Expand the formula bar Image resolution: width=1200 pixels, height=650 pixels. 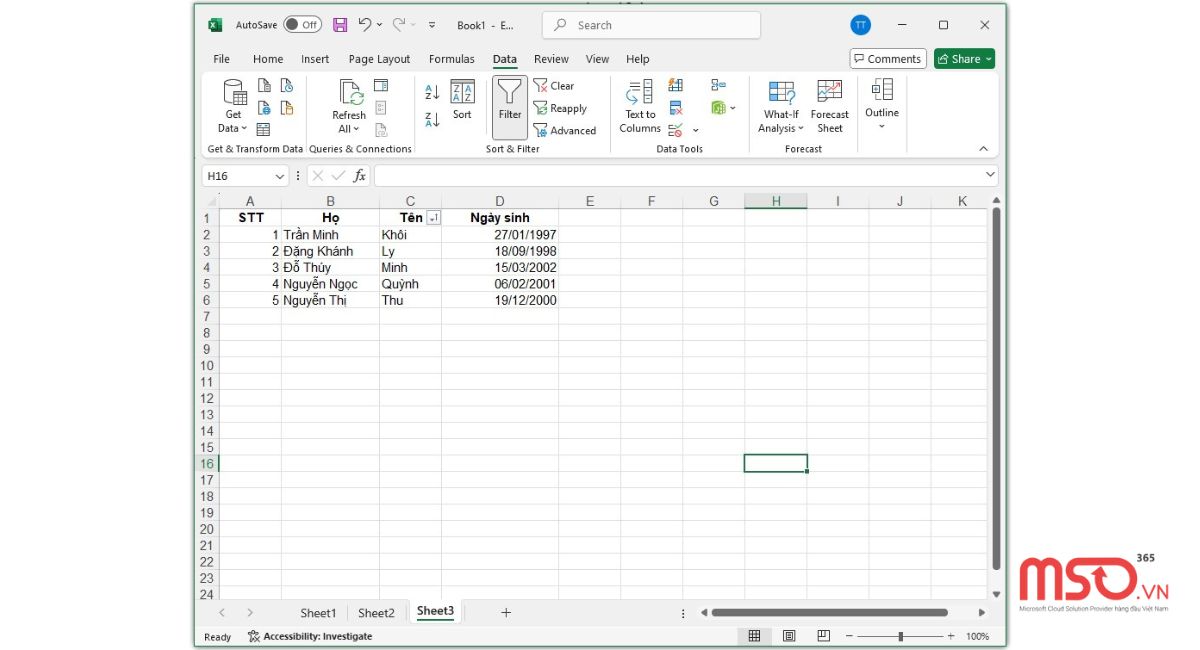[991, 175]
